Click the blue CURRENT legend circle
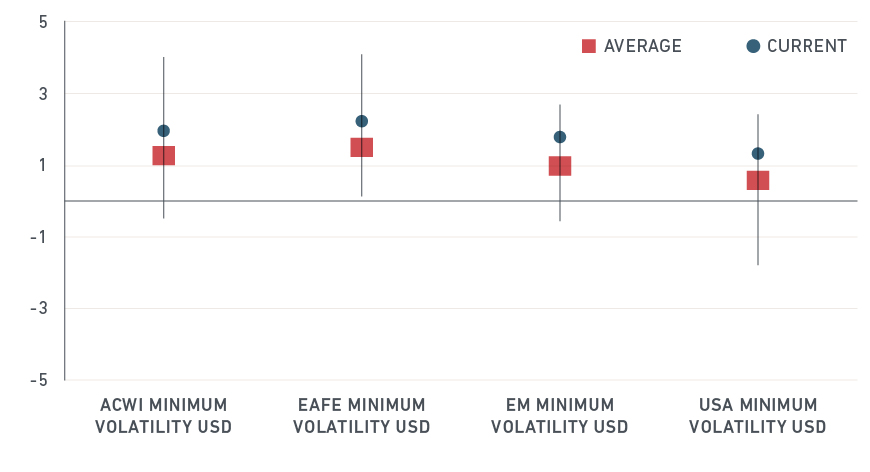This screenshot has width=870, height=472. (753, 46)
